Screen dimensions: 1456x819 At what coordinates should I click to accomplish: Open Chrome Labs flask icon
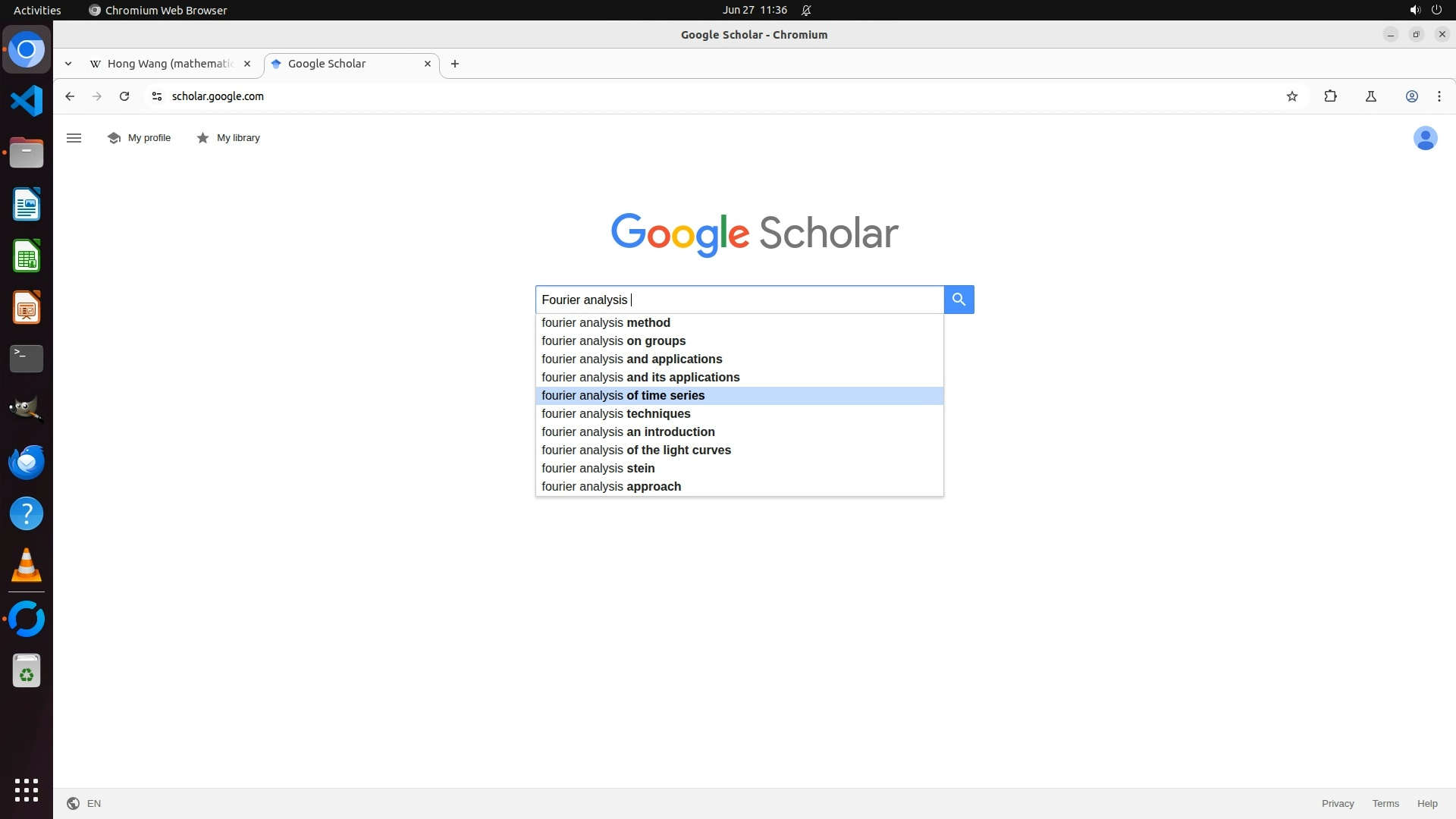click(x=1370, y=96)
